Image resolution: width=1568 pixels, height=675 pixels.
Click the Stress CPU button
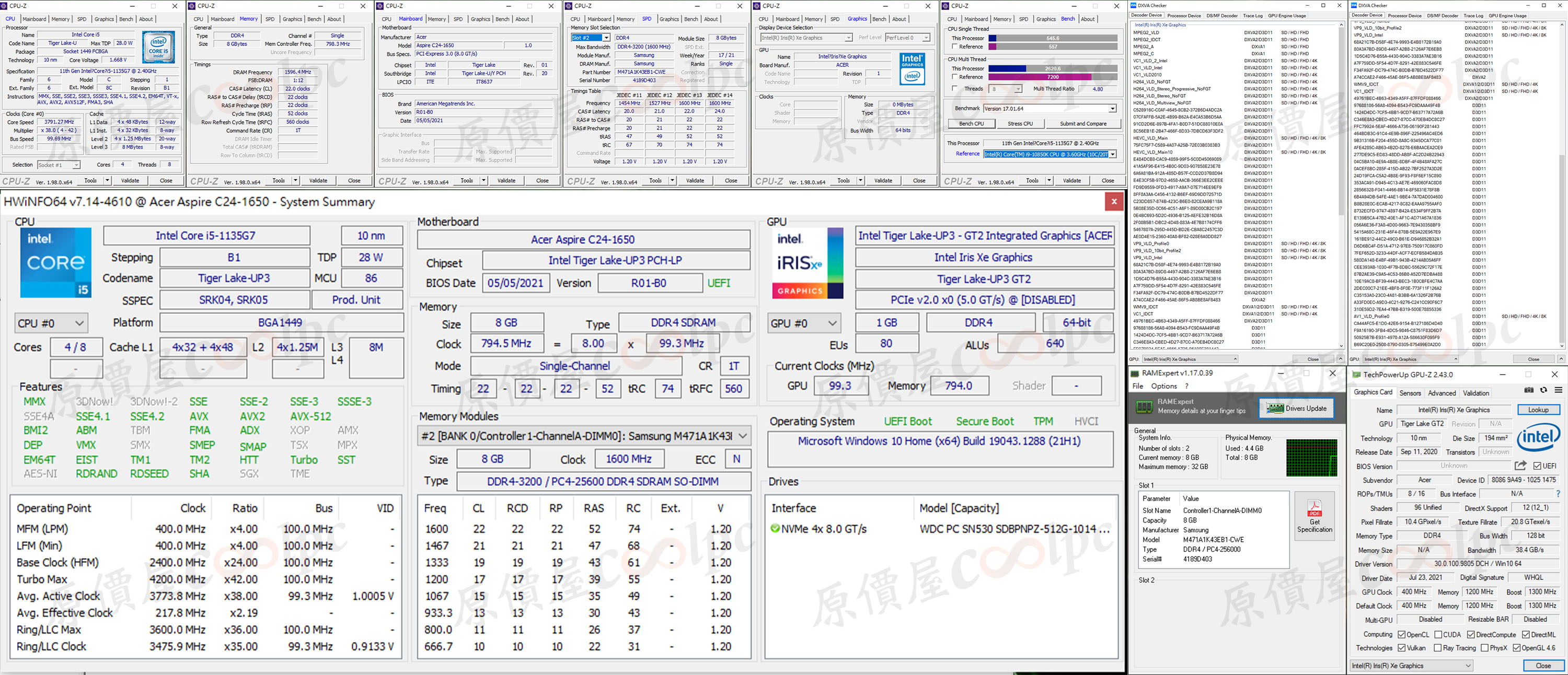[1020, 123]
